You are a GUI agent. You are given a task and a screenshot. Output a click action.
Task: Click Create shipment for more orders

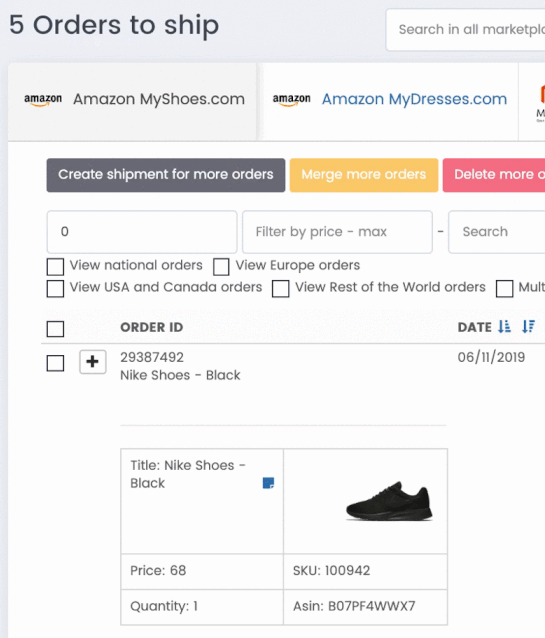coord(166,175)
